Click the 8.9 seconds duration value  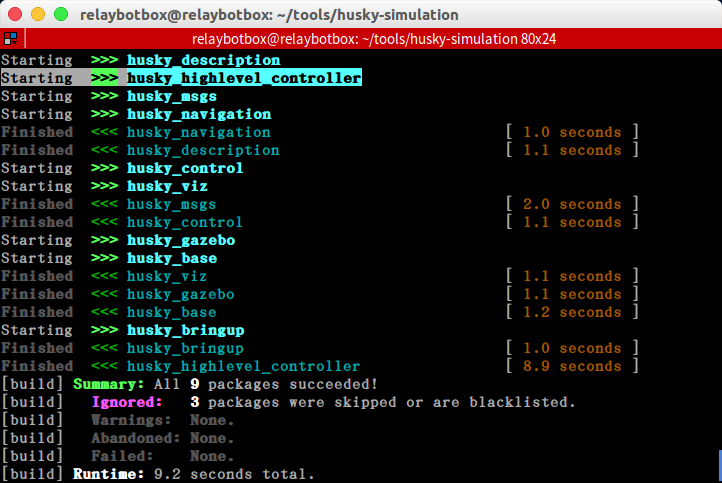tap(572, 366)
